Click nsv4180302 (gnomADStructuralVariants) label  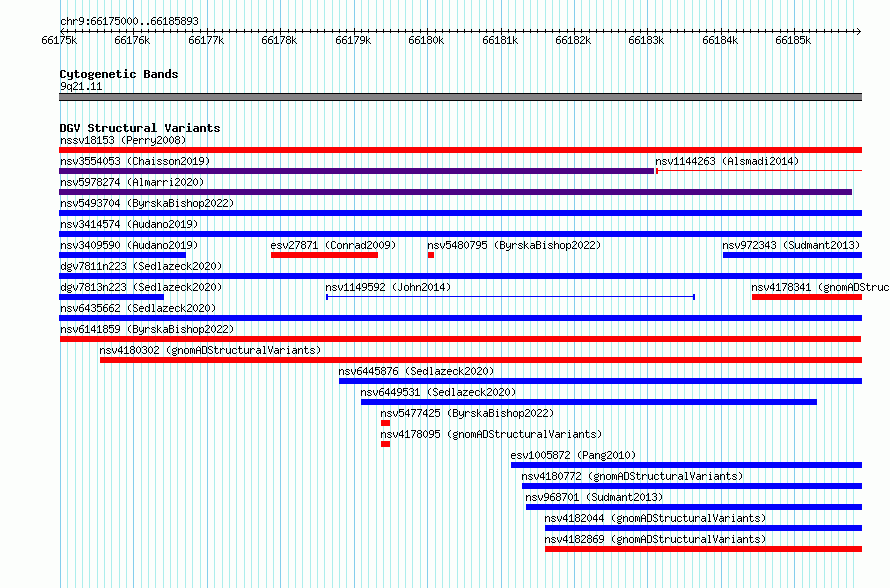[x=210, y=350]
